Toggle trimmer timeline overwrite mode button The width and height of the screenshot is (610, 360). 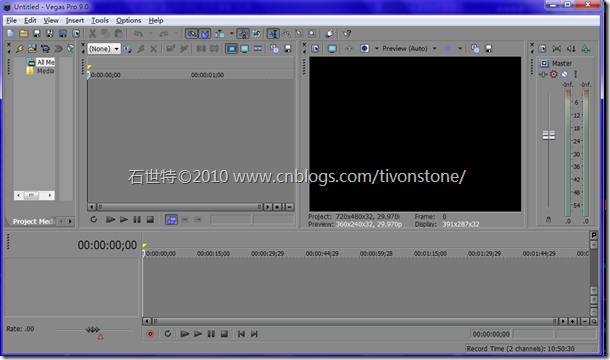tap(172, 220)
